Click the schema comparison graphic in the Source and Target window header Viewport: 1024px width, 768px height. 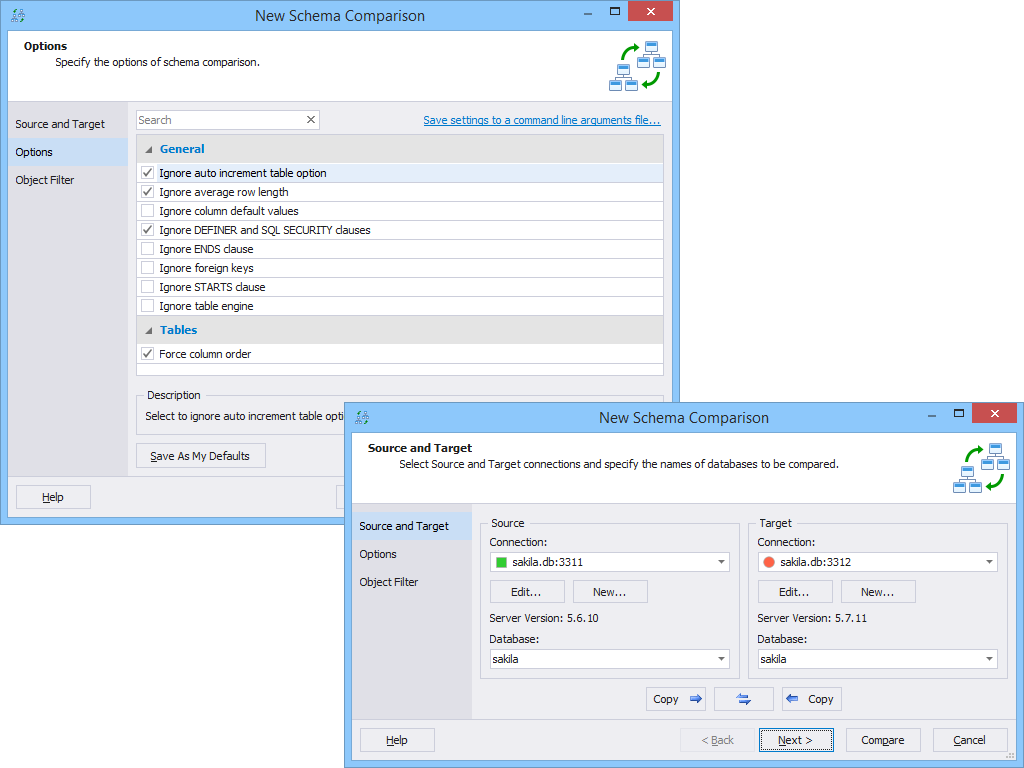981,468
